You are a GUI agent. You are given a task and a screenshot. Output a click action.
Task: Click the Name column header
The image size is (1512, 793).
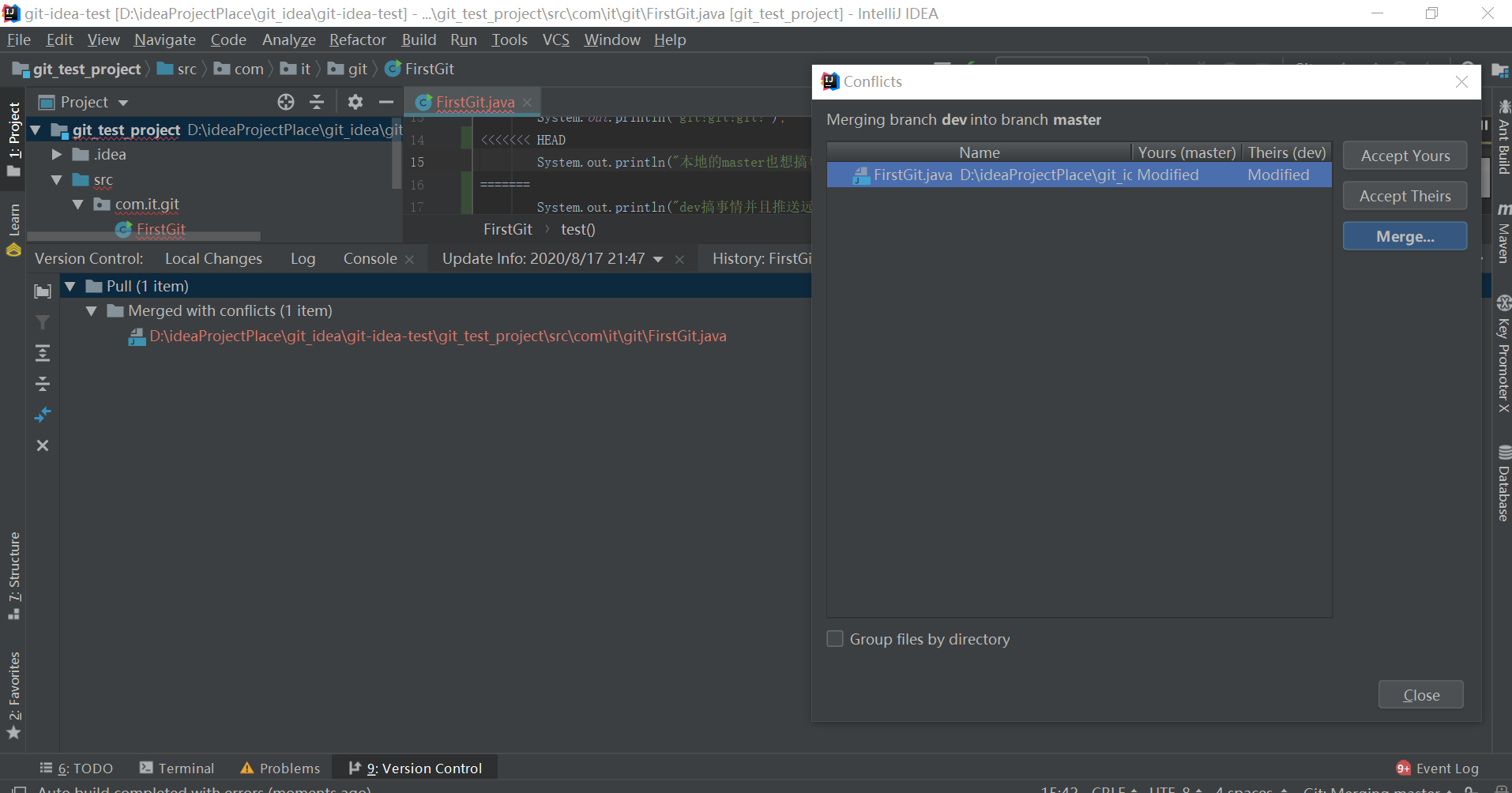(x=980, y=152)
